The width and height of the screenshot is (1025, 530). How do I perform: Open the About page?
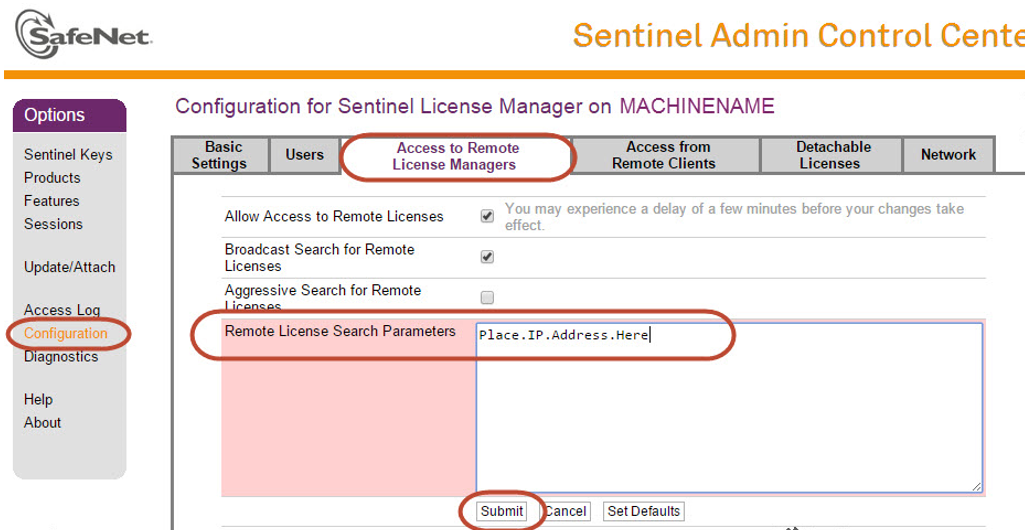42,423
